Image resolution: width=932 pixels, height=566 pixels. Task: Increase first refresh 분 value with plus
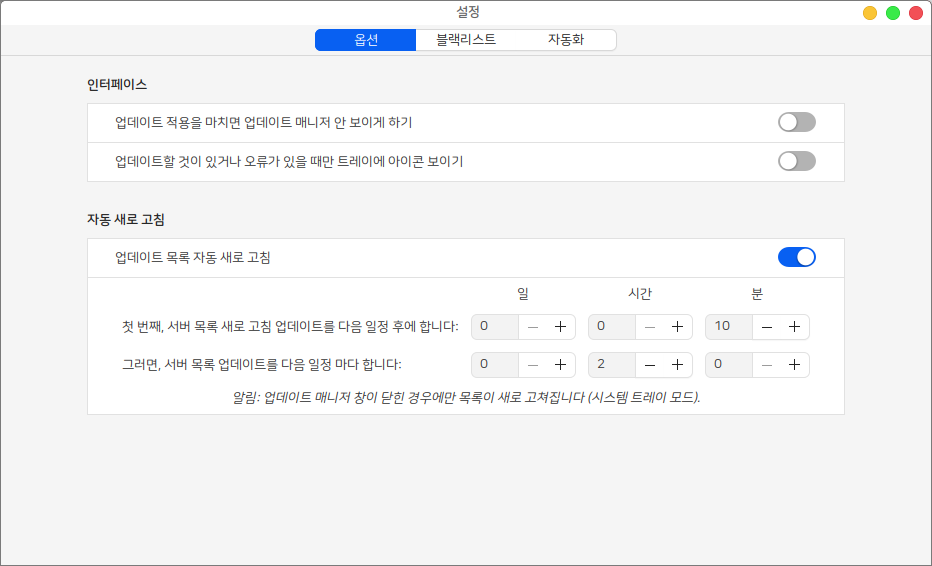(x=794, y=327)
